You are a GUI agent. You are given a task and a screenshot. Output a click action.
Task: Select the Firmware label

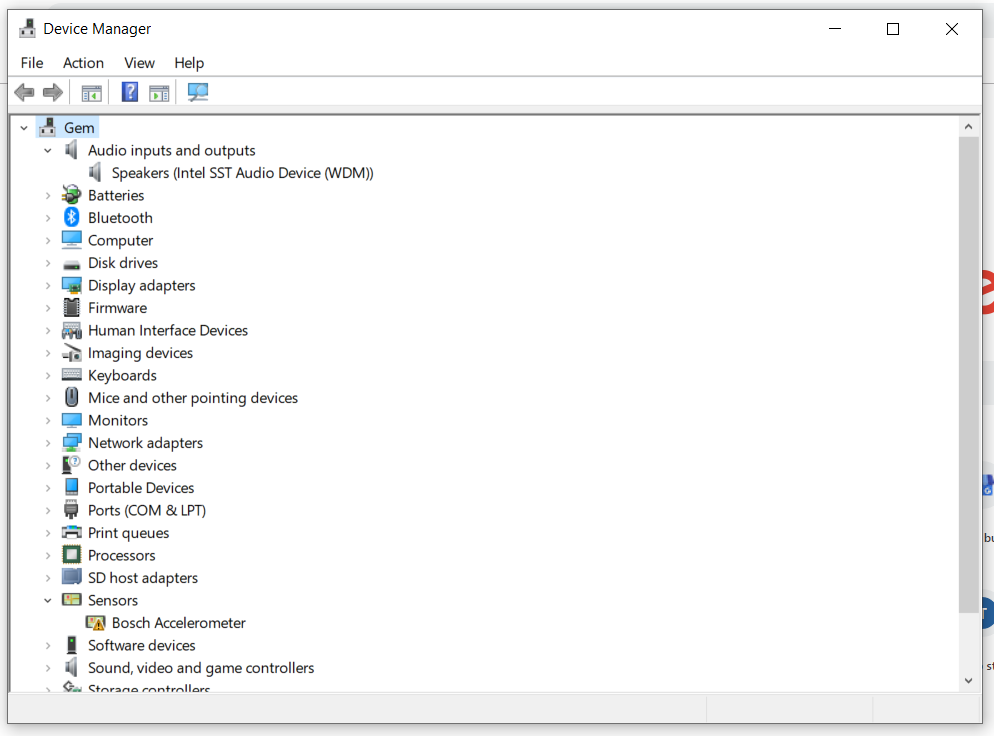[117, 307]
